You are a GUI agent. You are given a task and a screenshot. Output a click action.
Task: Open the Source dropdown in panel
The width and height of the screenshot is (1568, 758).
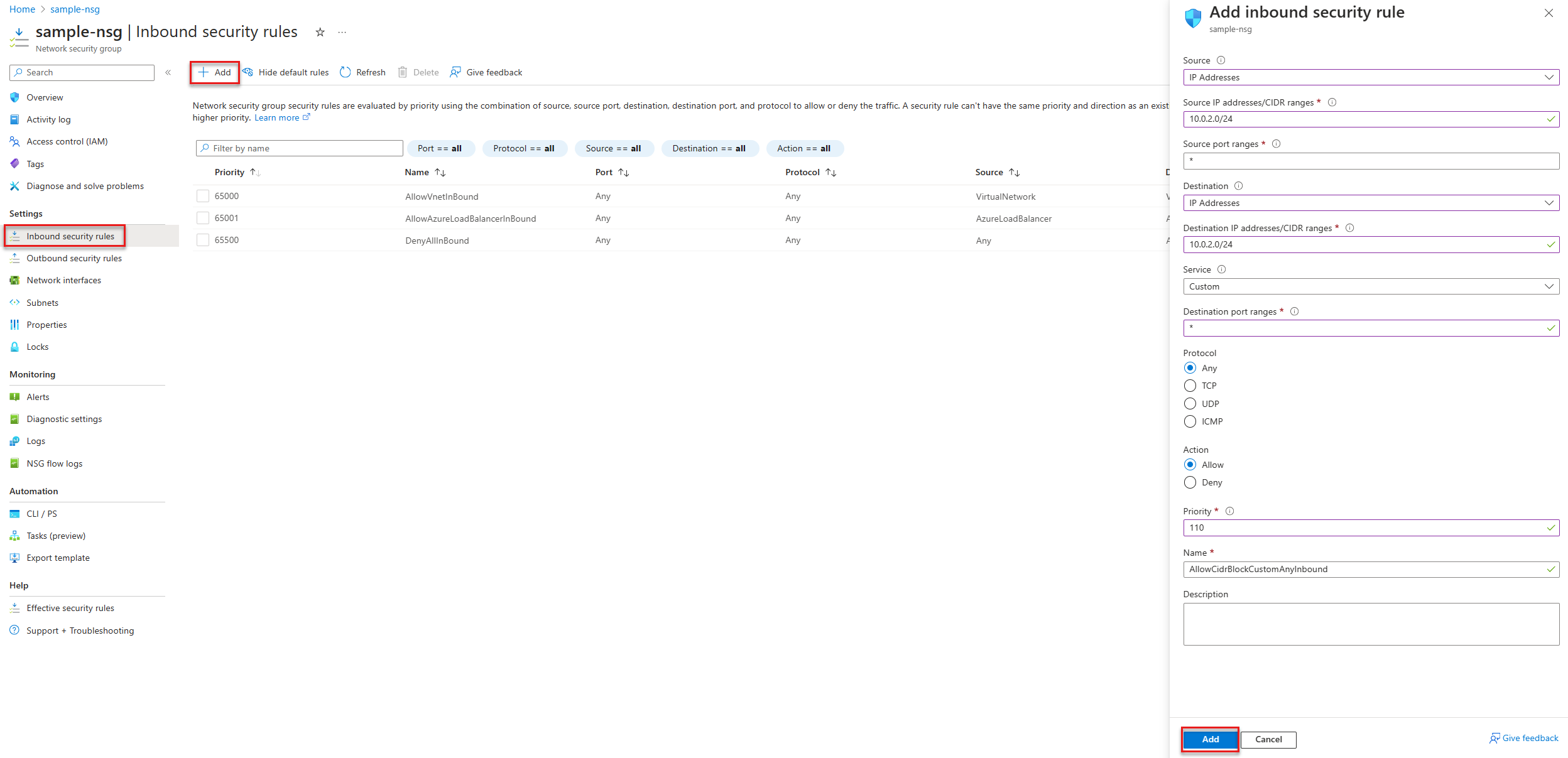tap(1370, 77)
